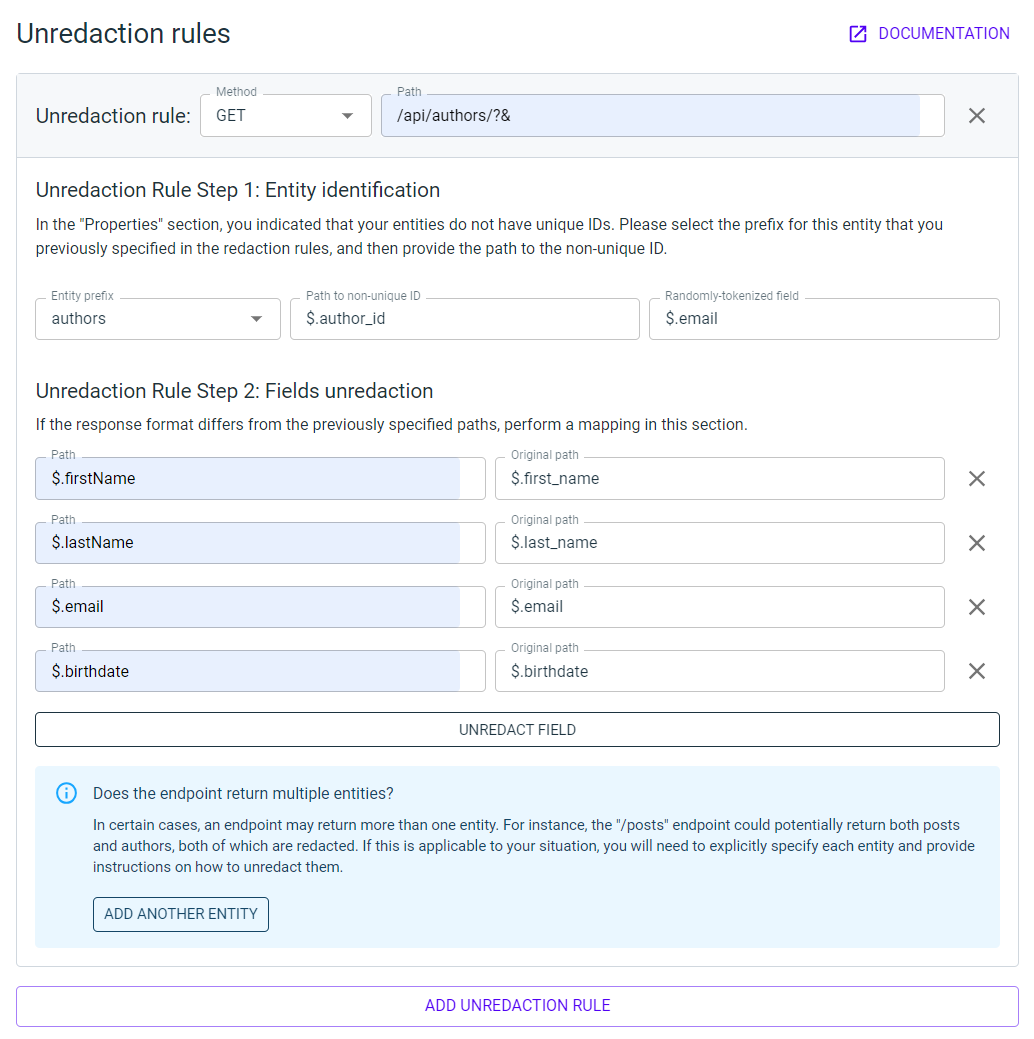Image resolution: width=1034 pixels, height=1039 pixels.
Task: Click the Unredact Field button
Action: click(517, 730)
